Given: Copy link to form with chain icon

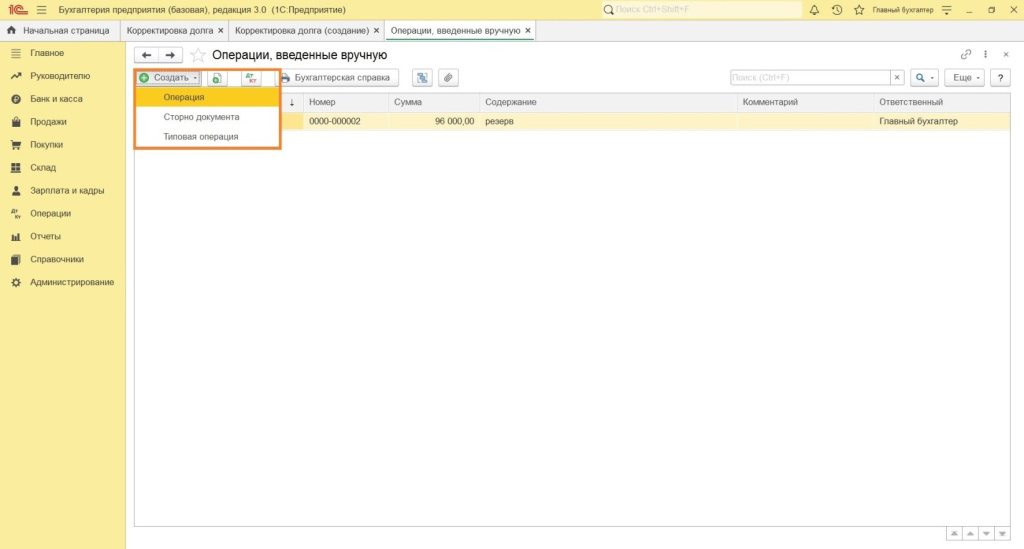Looking at the screenshot, I should pyautogui.click(x=965, y=55).
